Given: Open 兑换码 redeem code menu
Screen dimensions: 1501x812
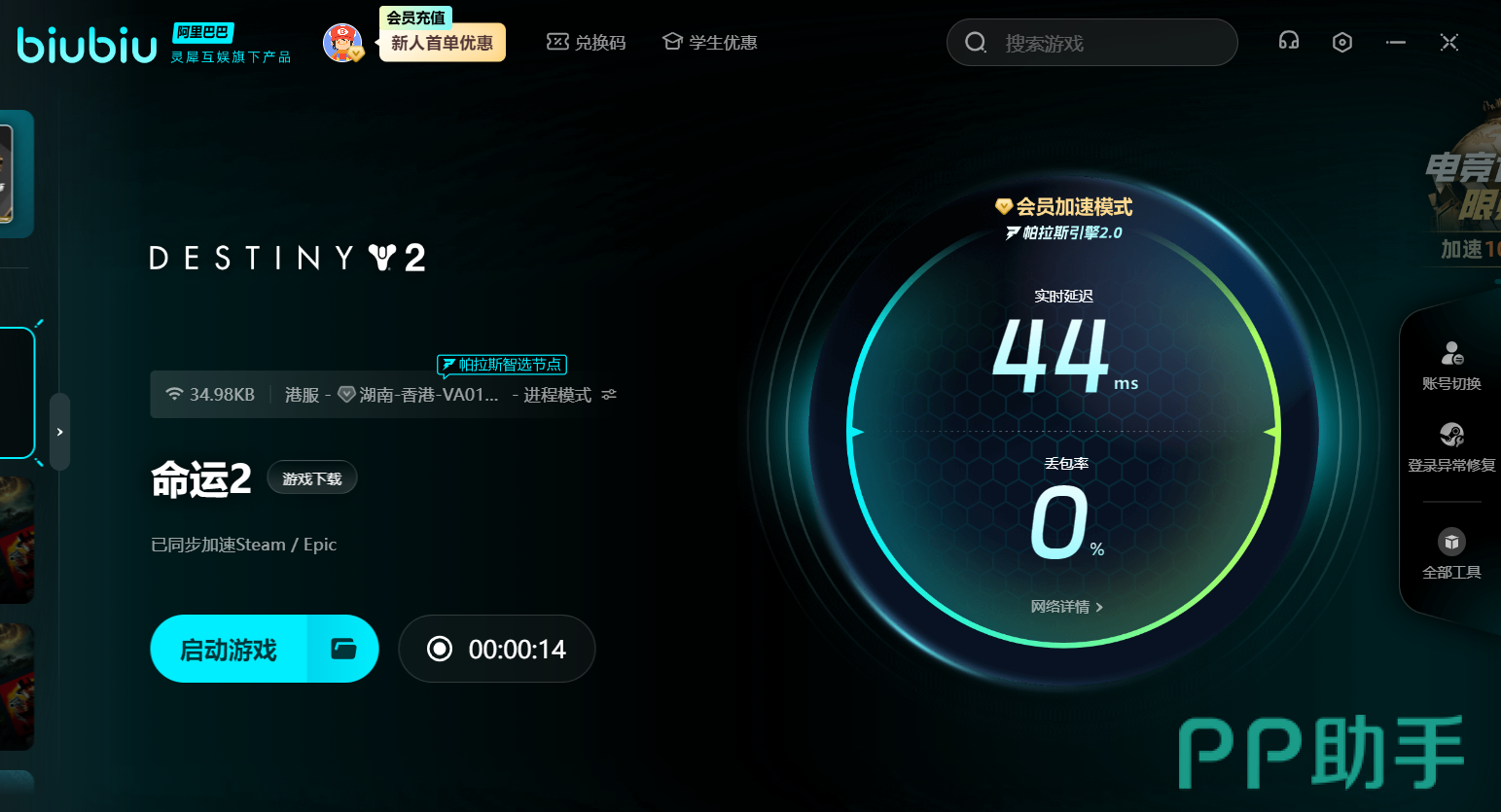Looking at the screenshot, I should 587,43.
